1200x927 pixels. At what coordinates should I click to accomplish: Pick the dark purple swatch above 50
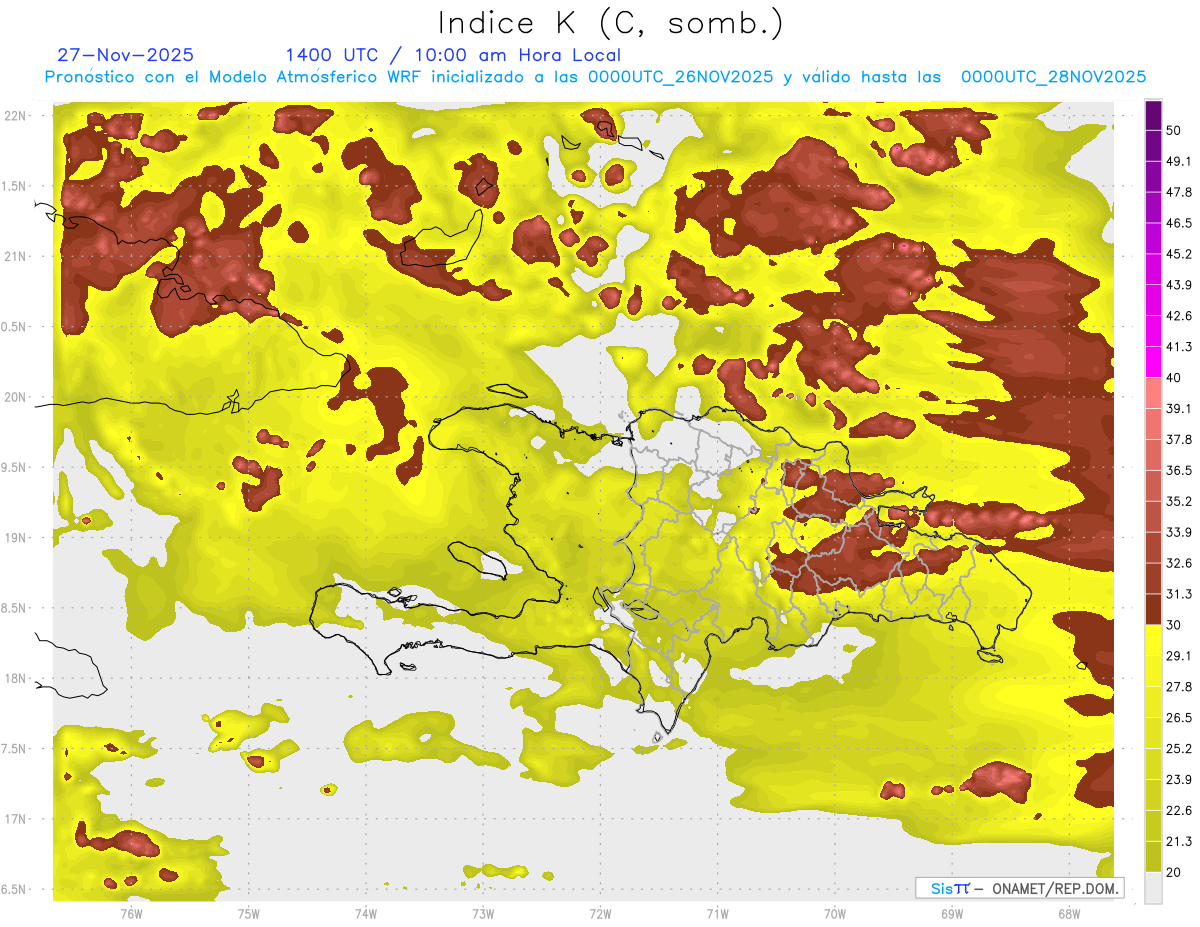point(1153,115)
